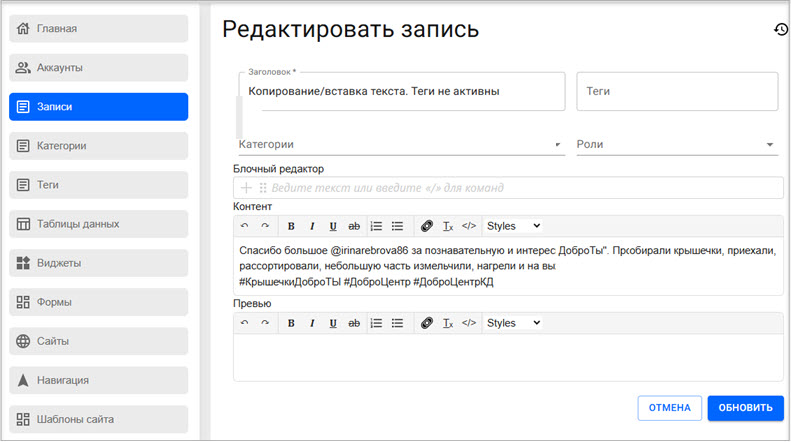Open Виджеты sidebar section
Viewport: 791px width, 442px height.
(x=98, y=263)
